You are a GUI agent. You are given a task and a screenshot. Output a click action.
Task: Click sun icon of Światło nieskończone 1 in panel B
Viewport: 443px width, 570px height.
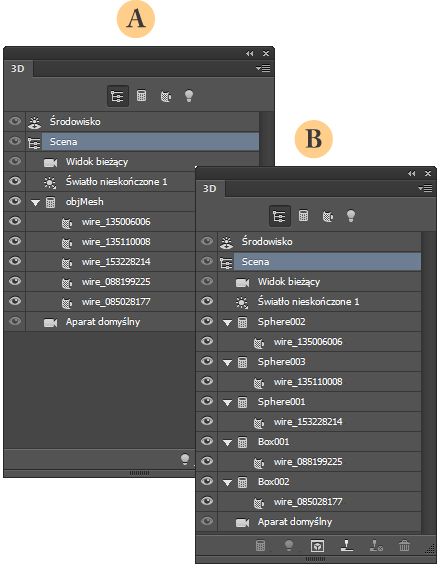point(242,302)
